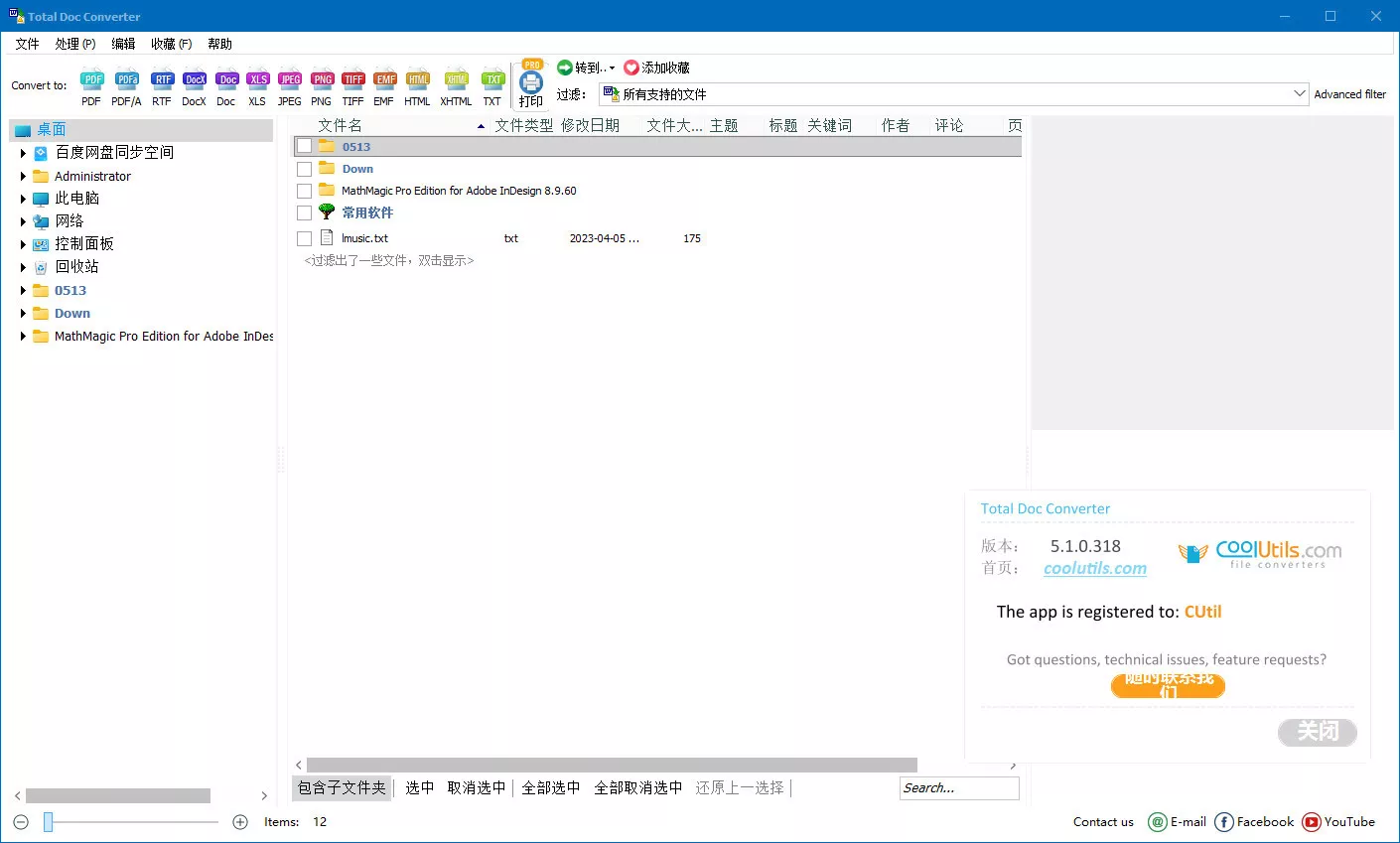This screenshot has width=1400, height=843.
Task: Open the 文件 menu
Action: (27, 44)
